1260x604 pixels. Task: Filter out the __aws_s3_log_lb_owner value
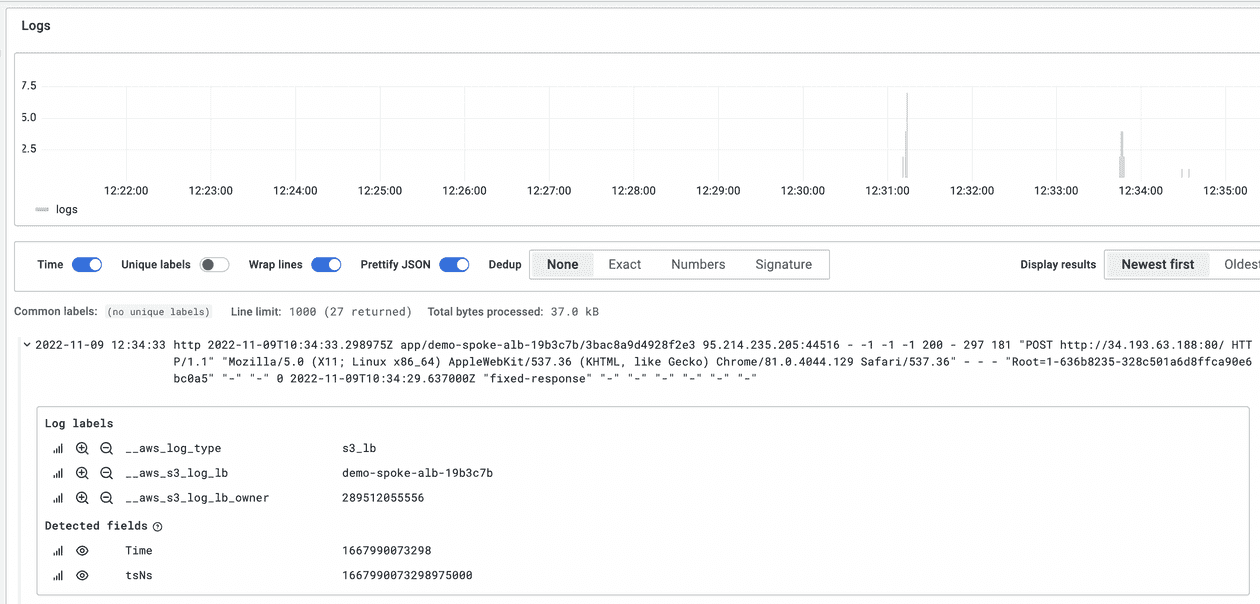tap(107, 496)
